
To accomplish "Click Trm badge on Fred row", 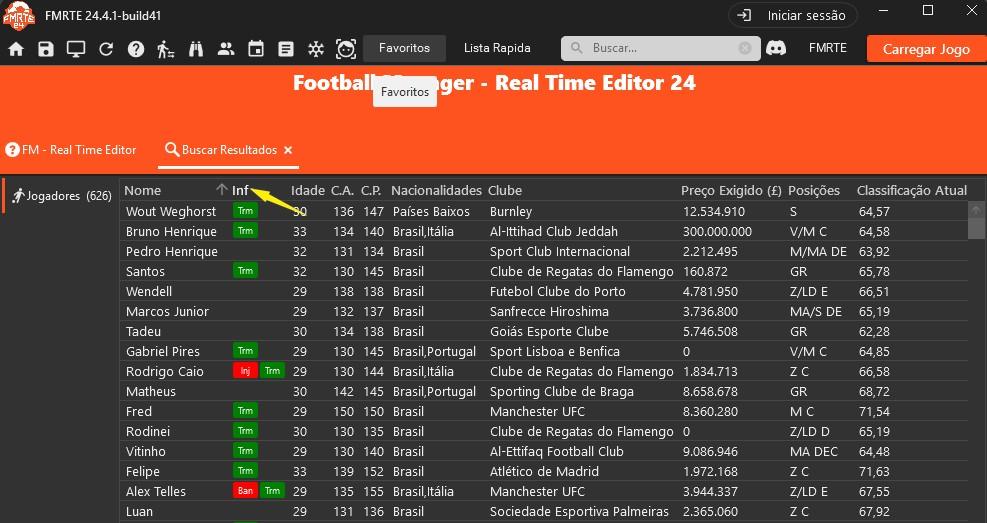I will (x=245, y=411).
